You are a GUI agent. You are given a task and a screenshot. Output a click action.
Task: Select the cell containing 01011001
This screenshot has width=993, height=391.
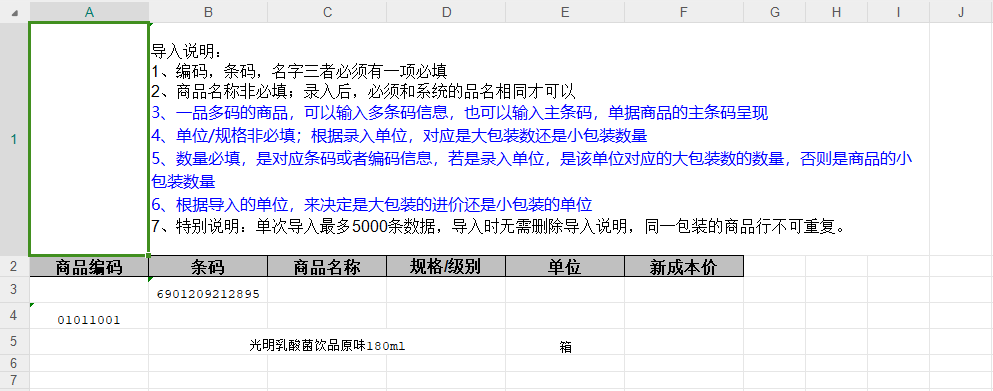tap(89, 316)
